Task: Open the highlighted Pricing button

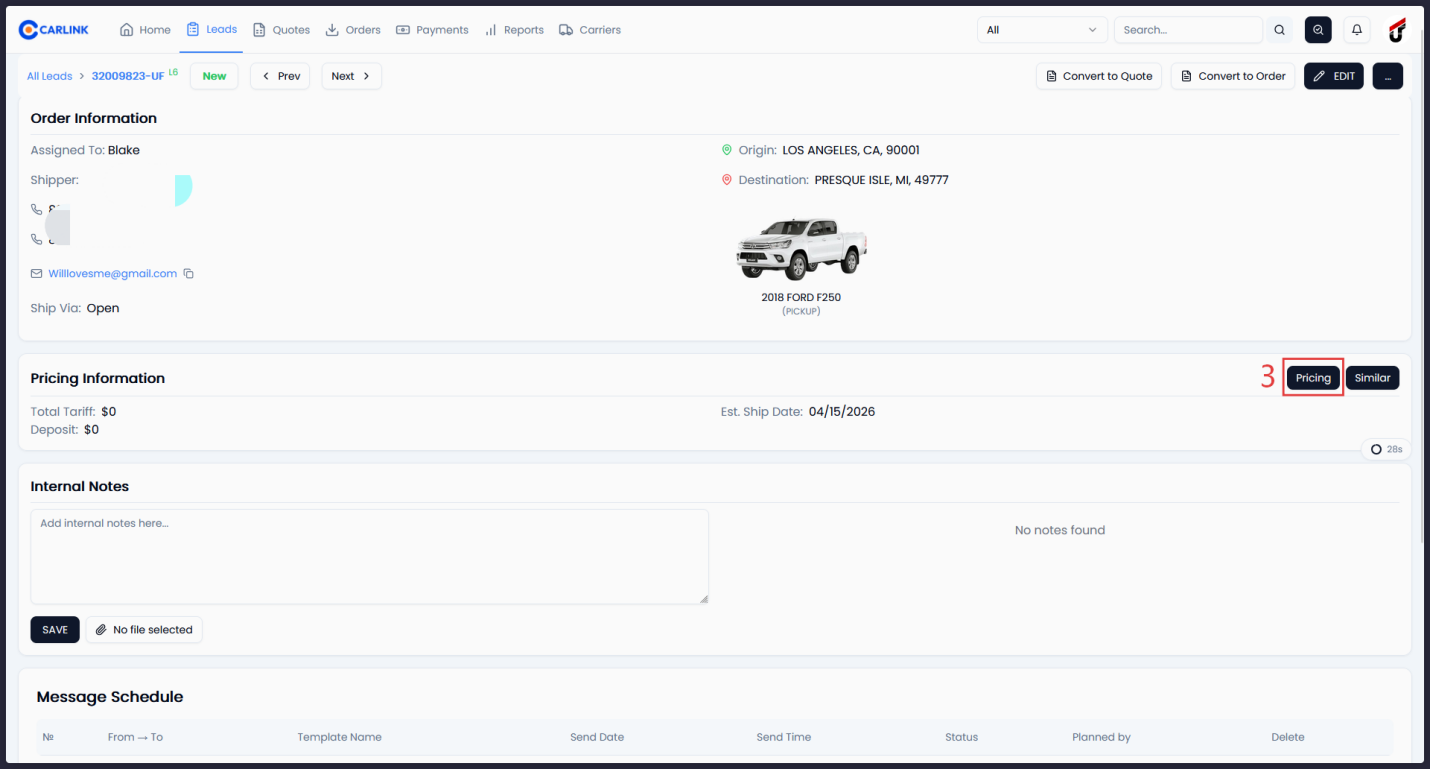Action: [x=1312, y=377]
